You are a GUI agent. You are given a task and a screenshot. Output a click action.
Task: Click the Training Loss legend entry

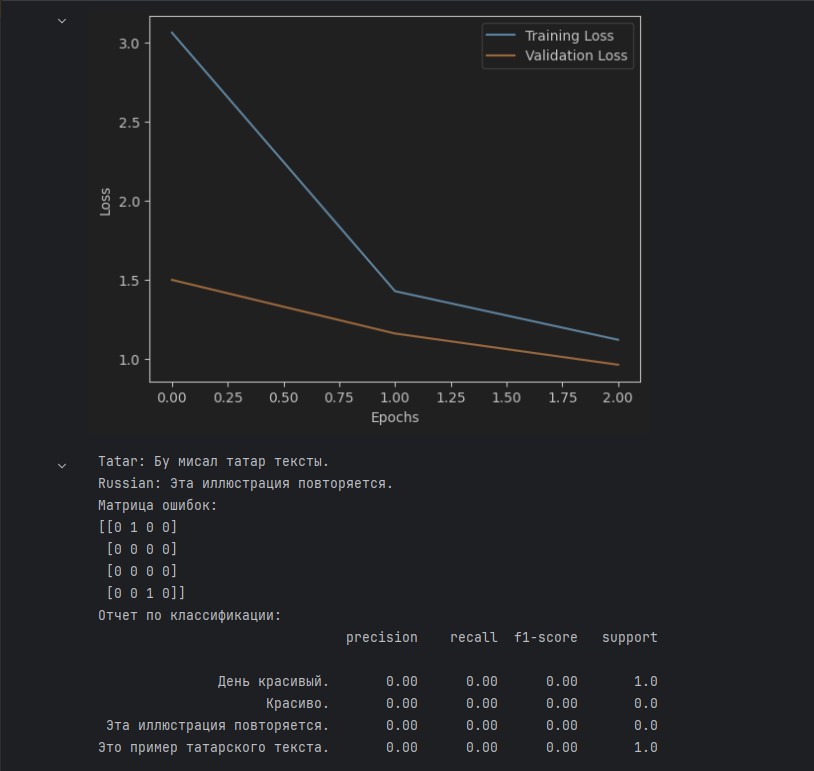click(x=550, y=36)
